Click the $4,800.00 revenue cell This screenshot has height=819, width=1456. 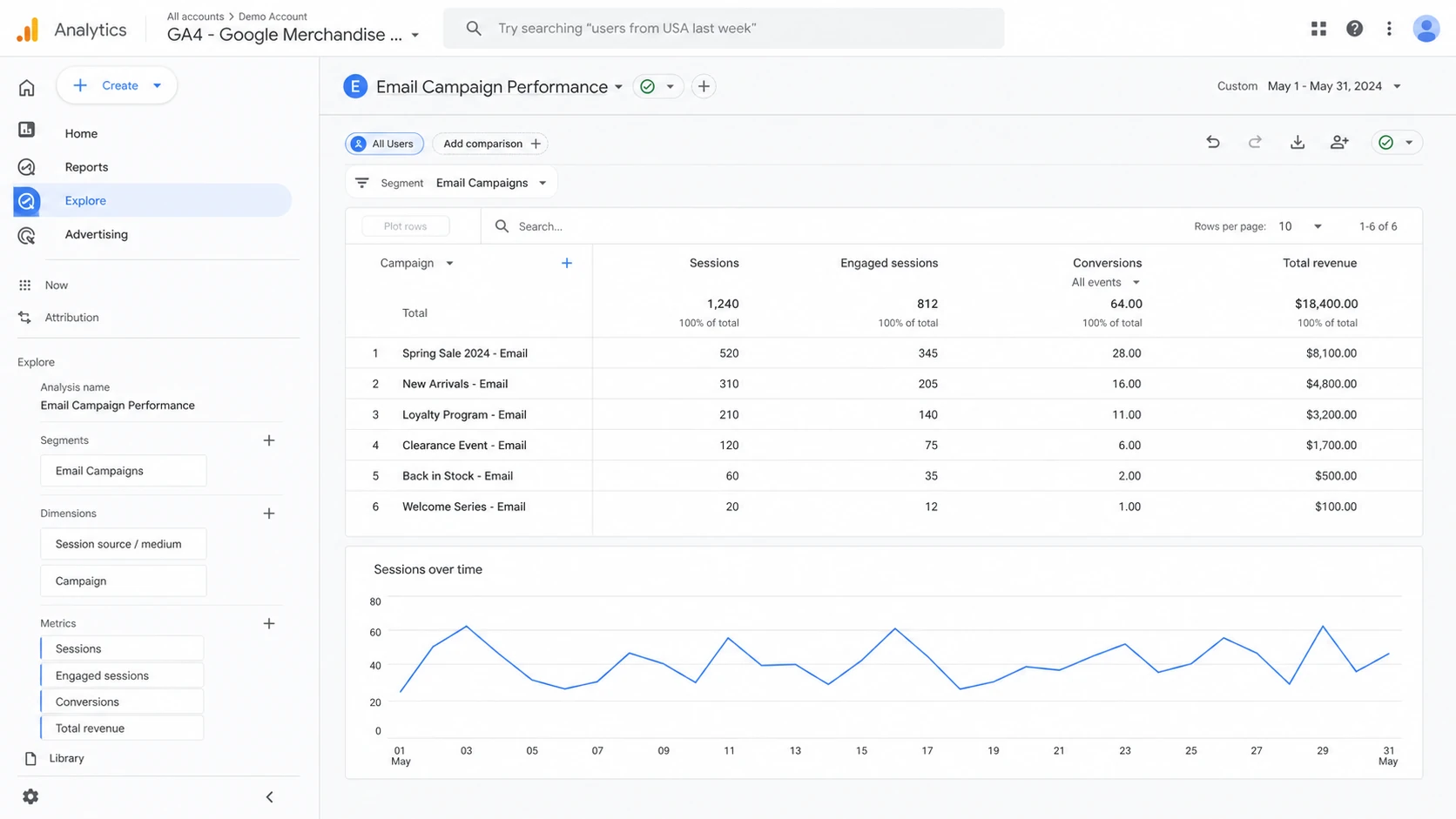(x=1331, y=384)
